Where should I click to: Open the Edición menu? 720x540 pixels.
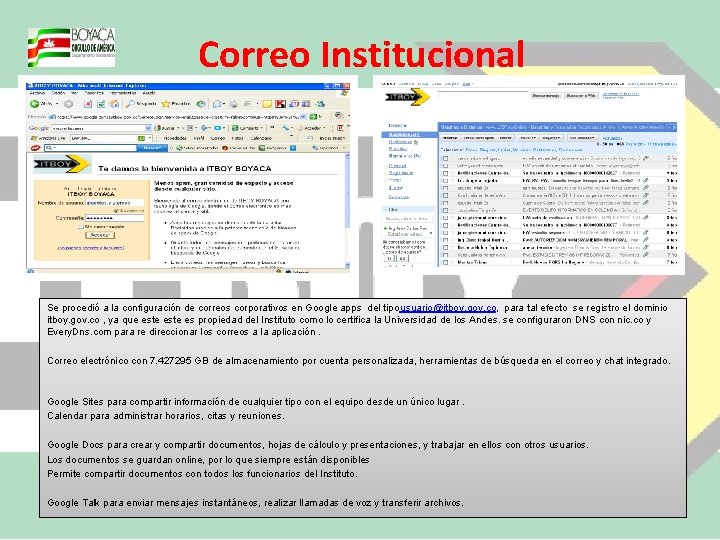click(58, 93)
